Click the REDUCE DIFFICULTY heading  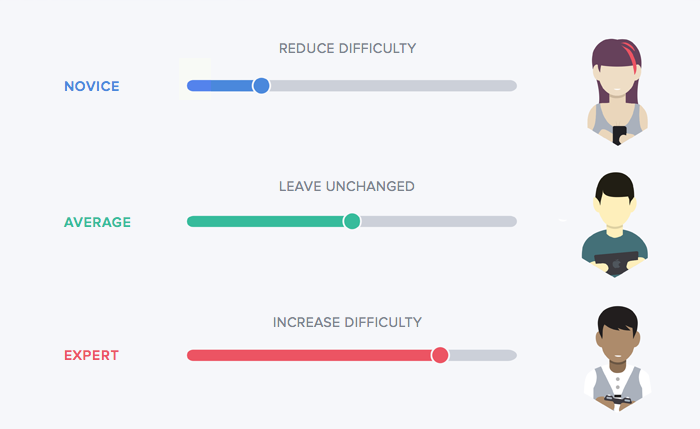tap(347, 48)
